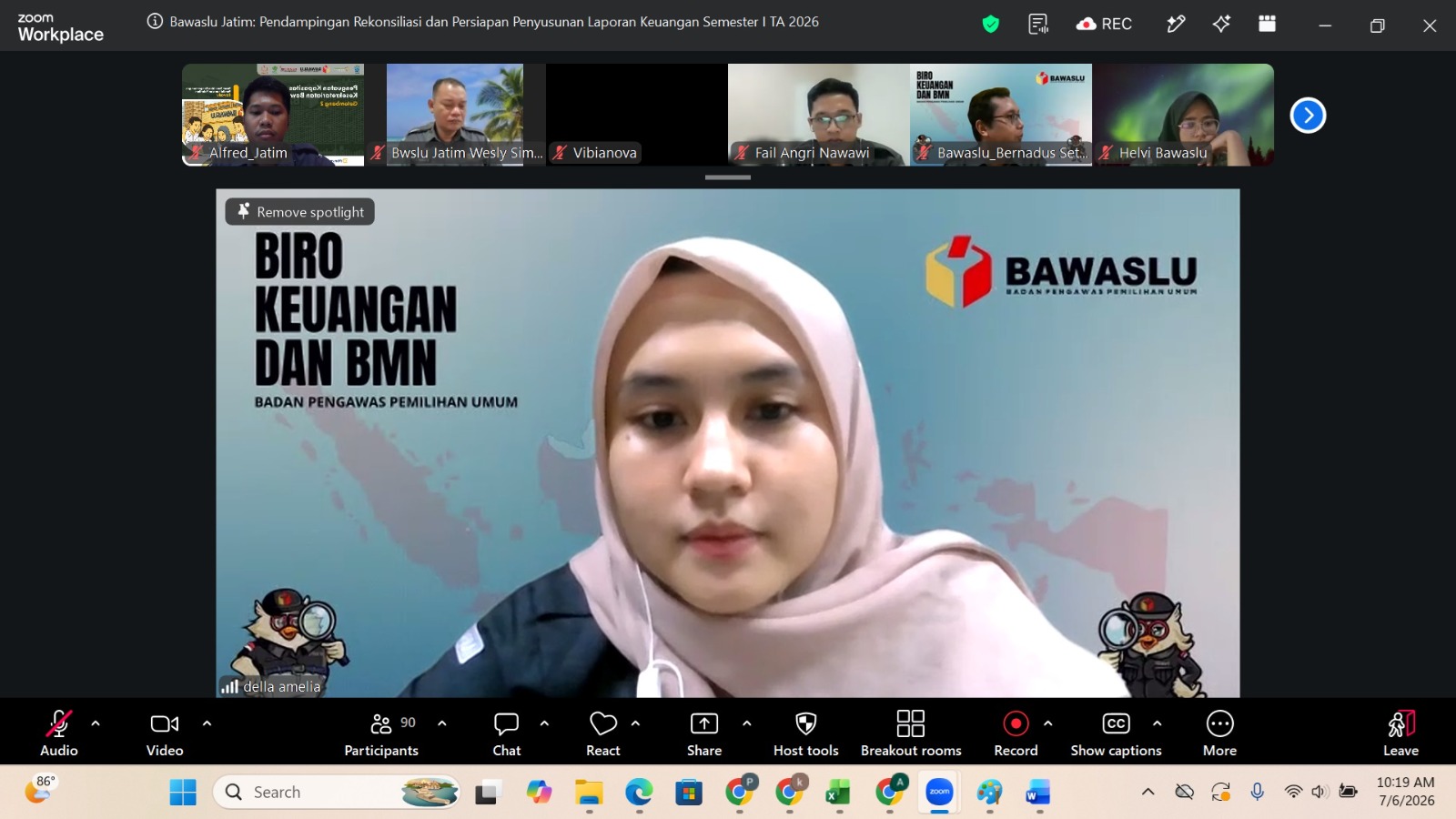
Task: Open the Video options caret
Action: tap(207, 723)
